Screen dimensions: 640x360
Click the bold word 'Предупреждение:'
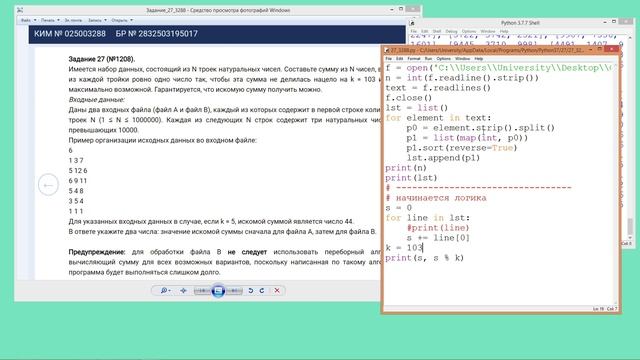coord(97,252)
